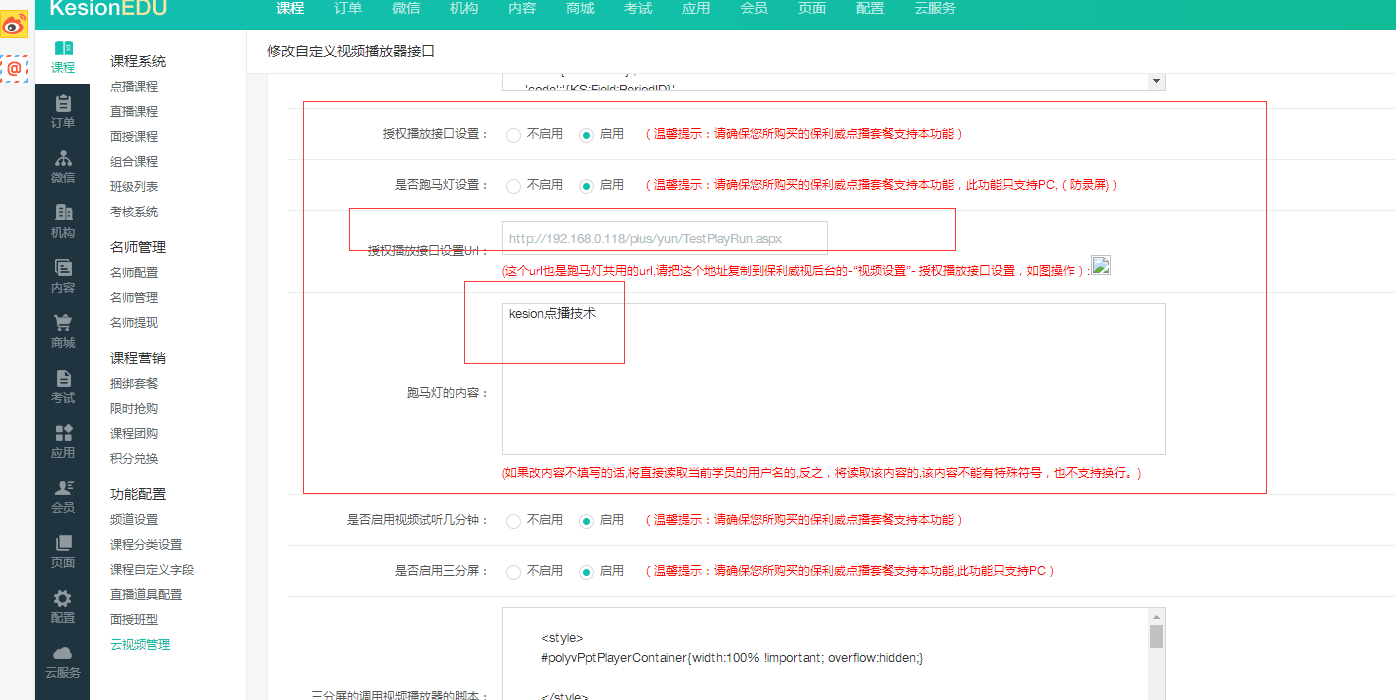
Task: Click the 跑马灯的内容 text area
Action: pos(834,379)
